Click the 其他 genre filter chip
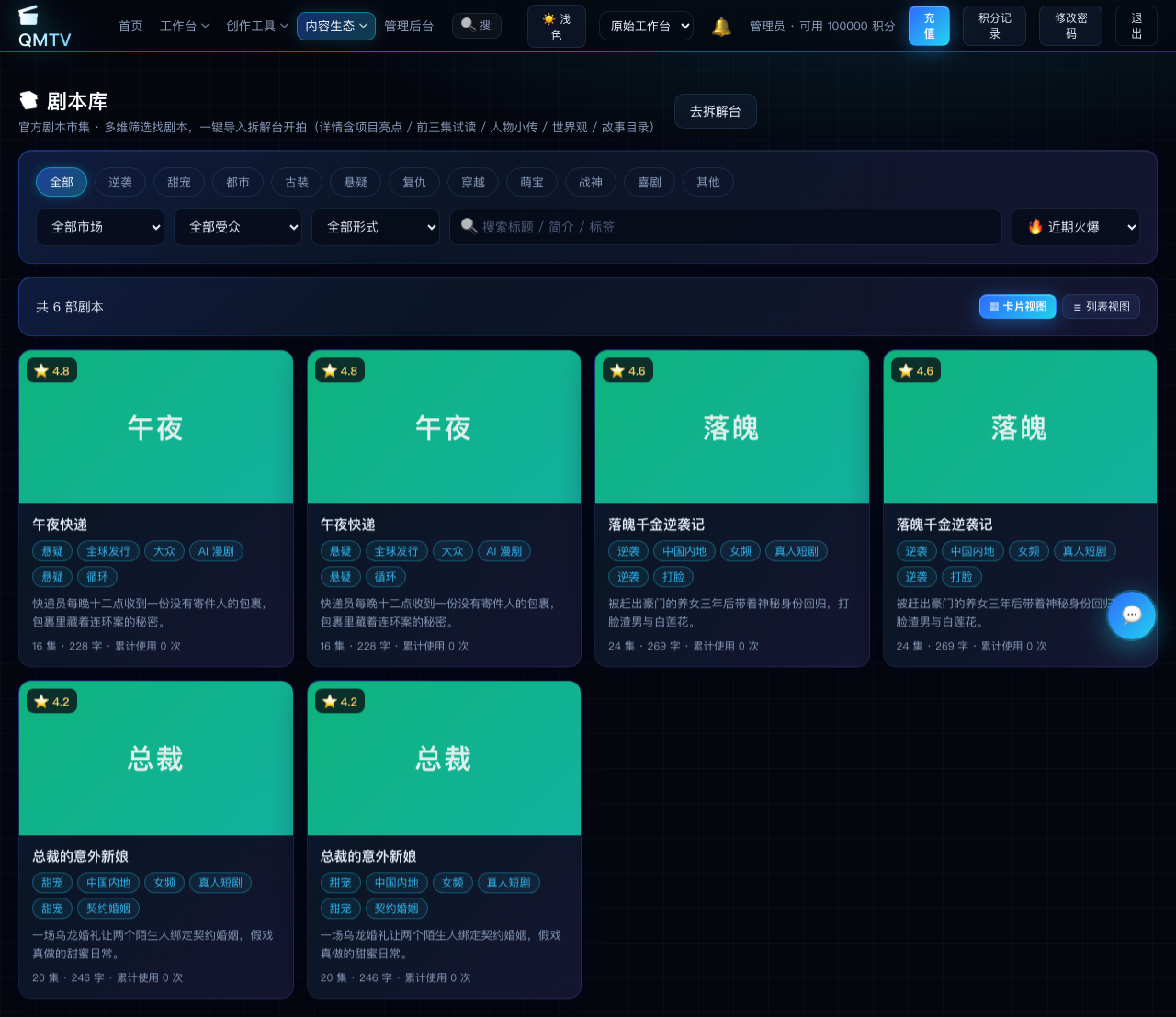The height and width of the screenshot is (1017, 1176). click(x=708, y=182)
